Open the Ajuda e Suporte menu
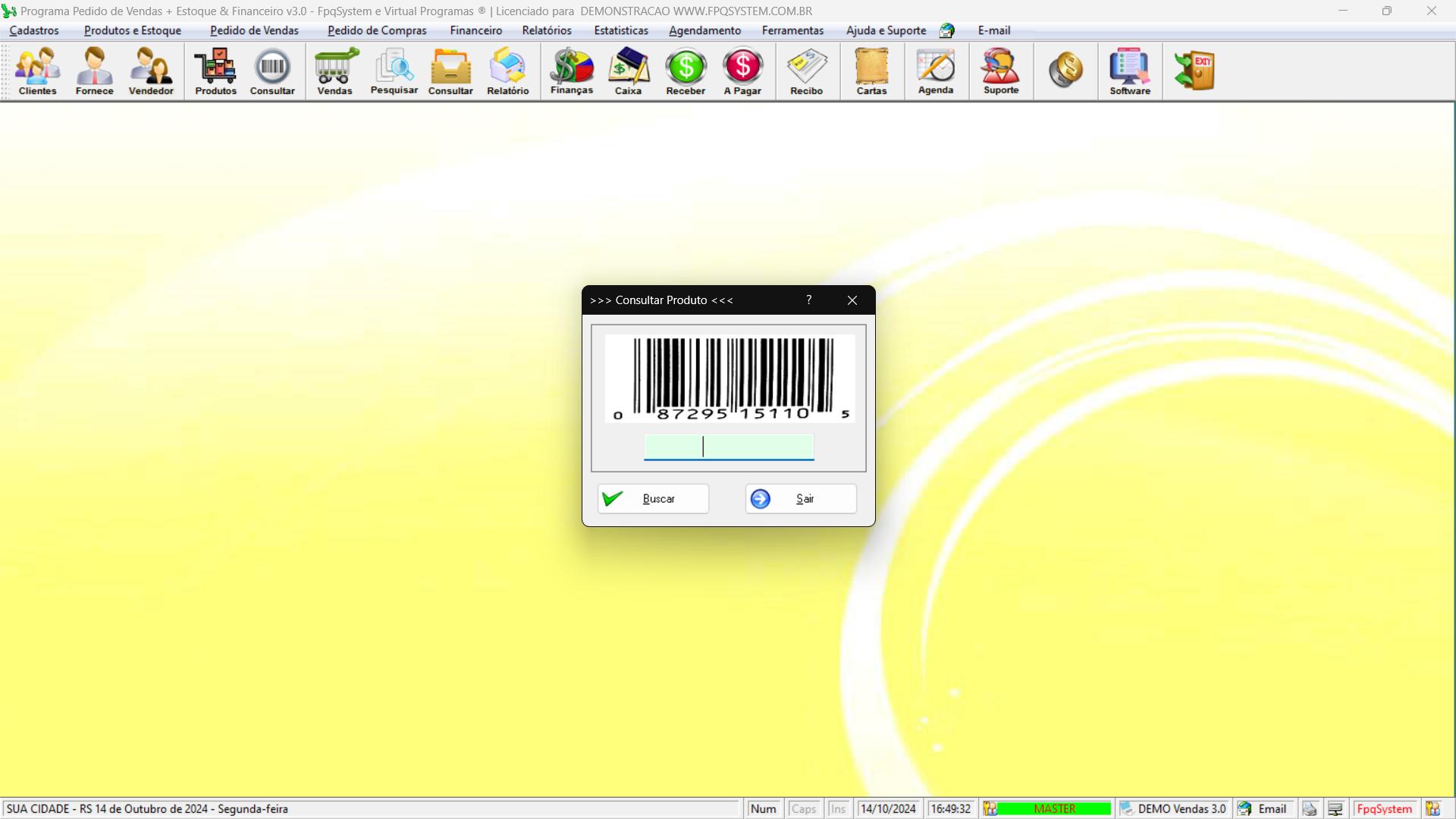This screenshot has width=1456, height=819. click(886, 30)
